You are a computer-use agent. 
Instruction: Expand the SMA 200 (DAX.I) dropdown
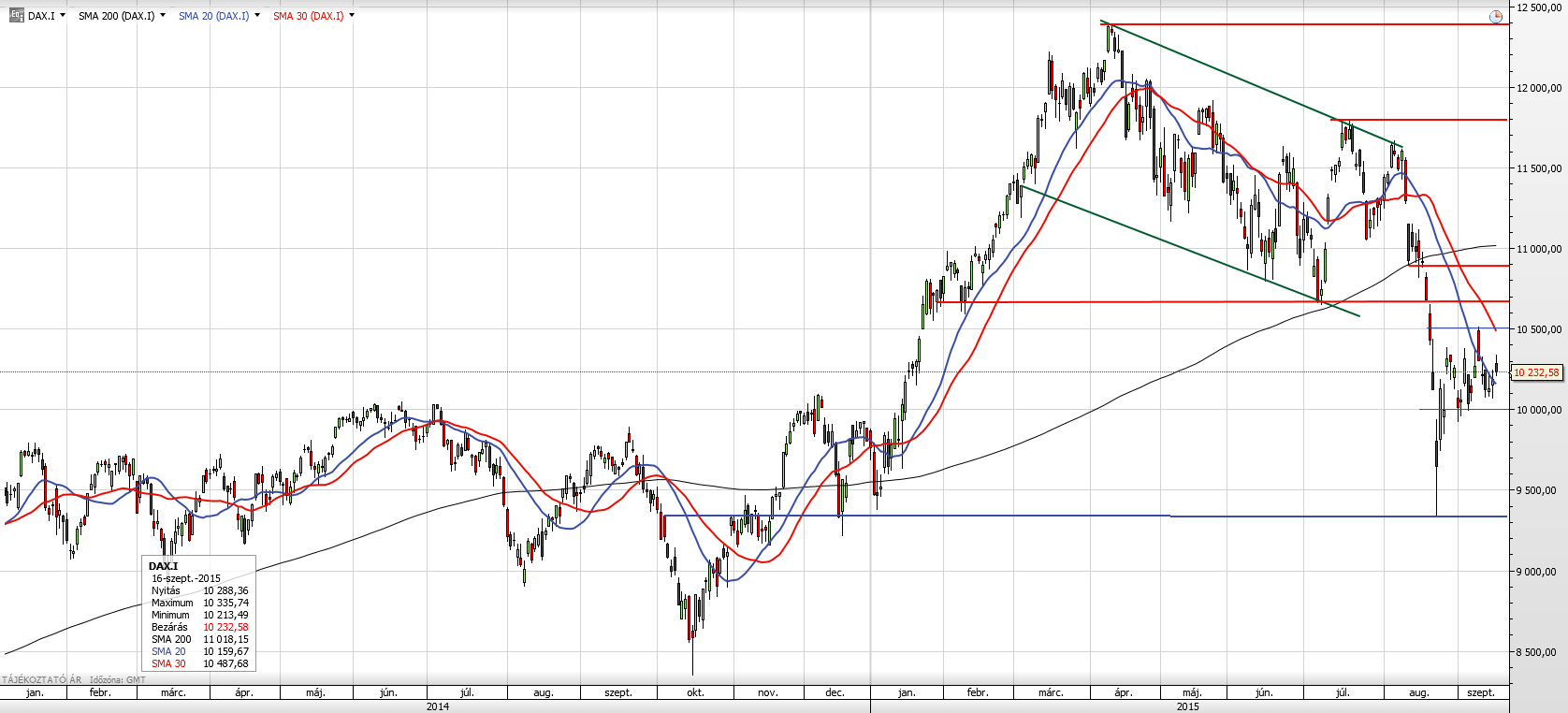(163, 16)
